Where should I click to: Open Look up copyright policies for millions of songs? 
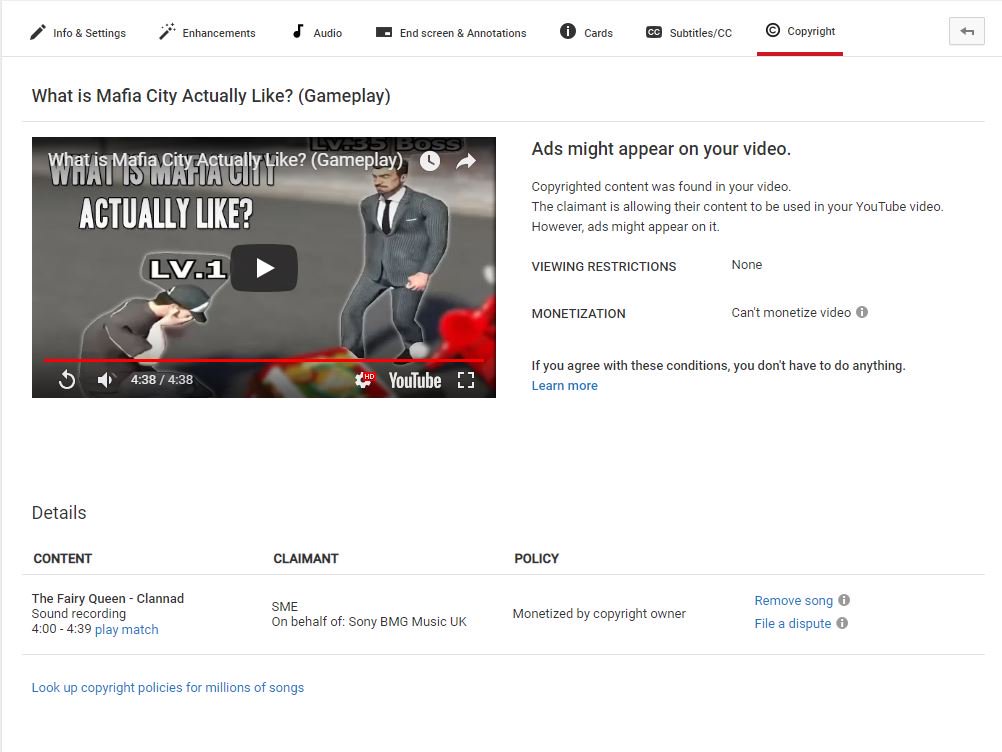[168, 687]
